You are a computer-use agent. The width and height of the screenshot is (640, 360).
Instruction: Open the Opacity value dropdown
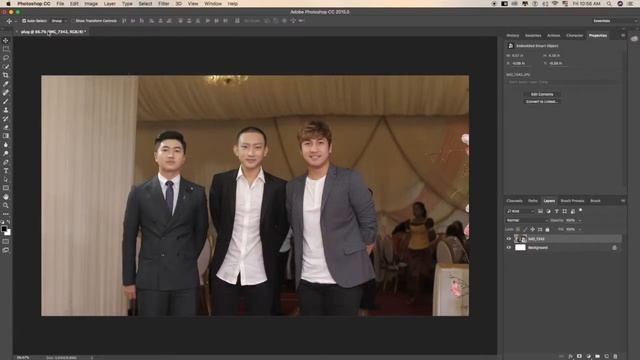click(x=579, y=220)
